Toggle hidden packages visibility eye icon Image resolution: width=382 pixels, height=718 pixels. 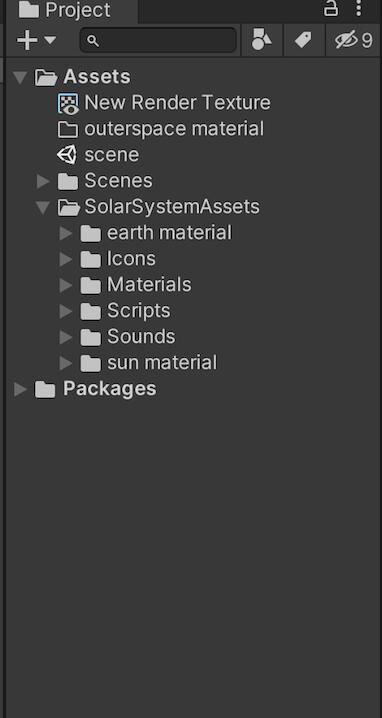[x=354, y=40]
